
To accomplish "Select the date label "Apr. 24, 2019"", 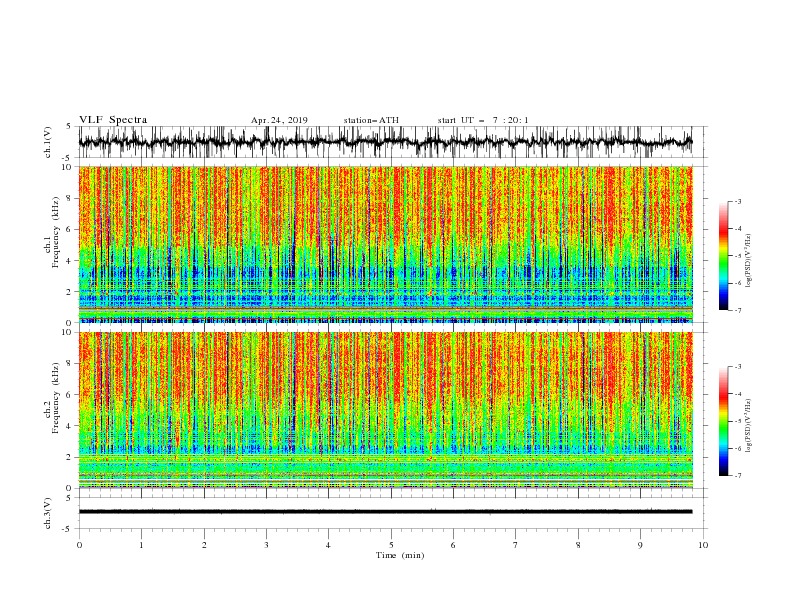I will pos(279,120).
